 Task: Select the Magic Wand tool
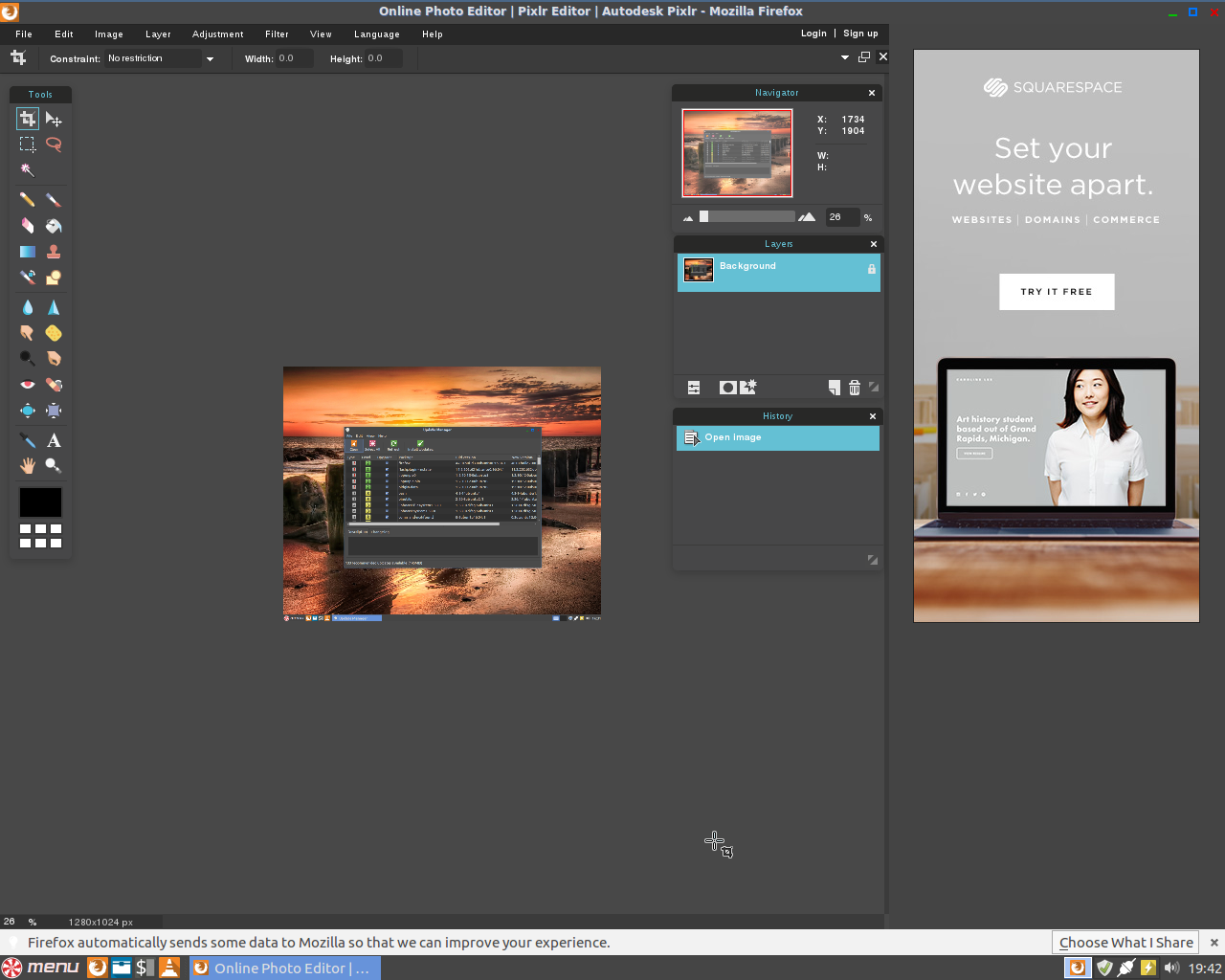point(28,170)
